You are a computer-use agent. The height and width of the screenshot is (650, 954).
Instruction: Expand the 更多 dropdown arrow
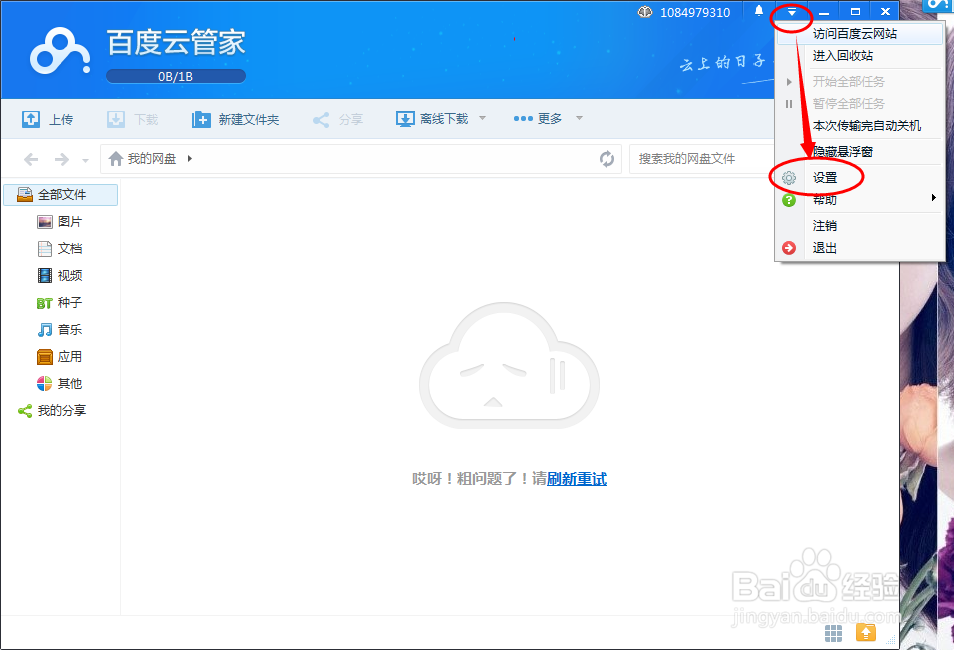pyautogui.click(x=579, y=118)
